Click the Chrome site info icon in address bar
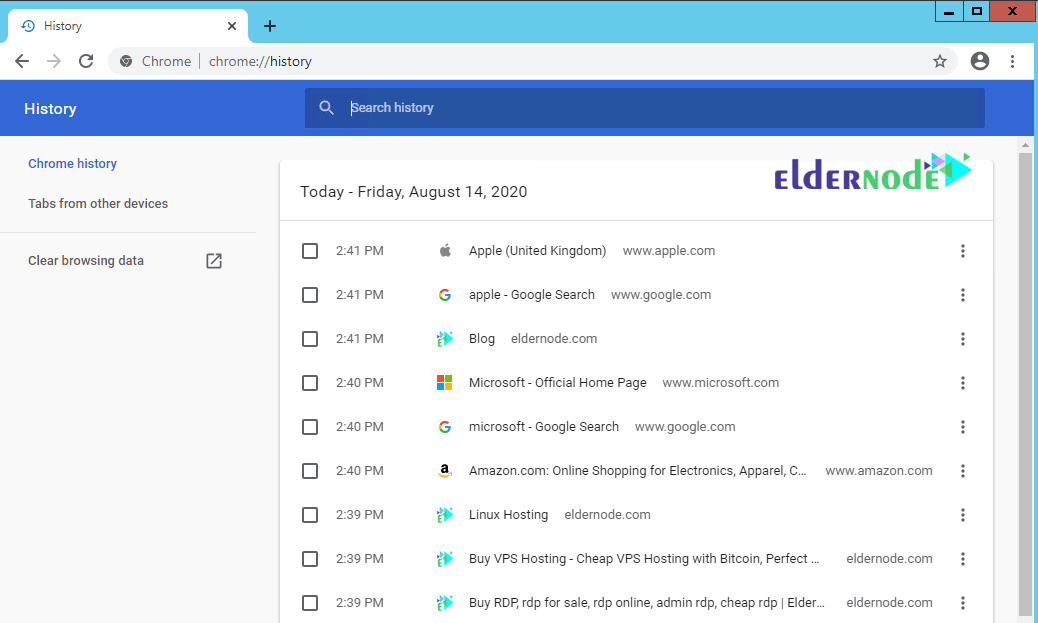This screenshot has width=1038, height=623. point(126,62)
